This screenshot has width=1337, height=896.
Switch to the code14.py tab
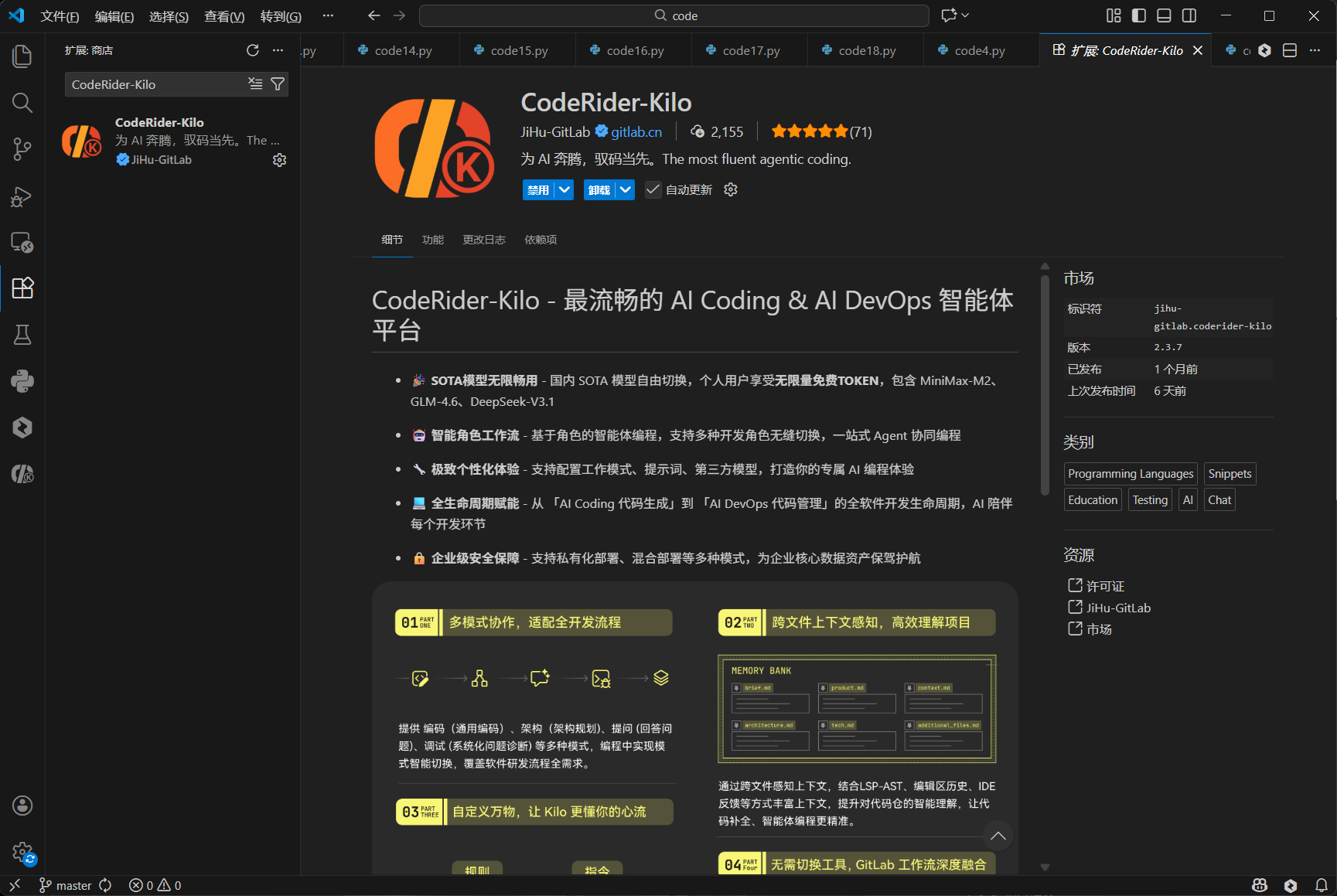(402, 50)
